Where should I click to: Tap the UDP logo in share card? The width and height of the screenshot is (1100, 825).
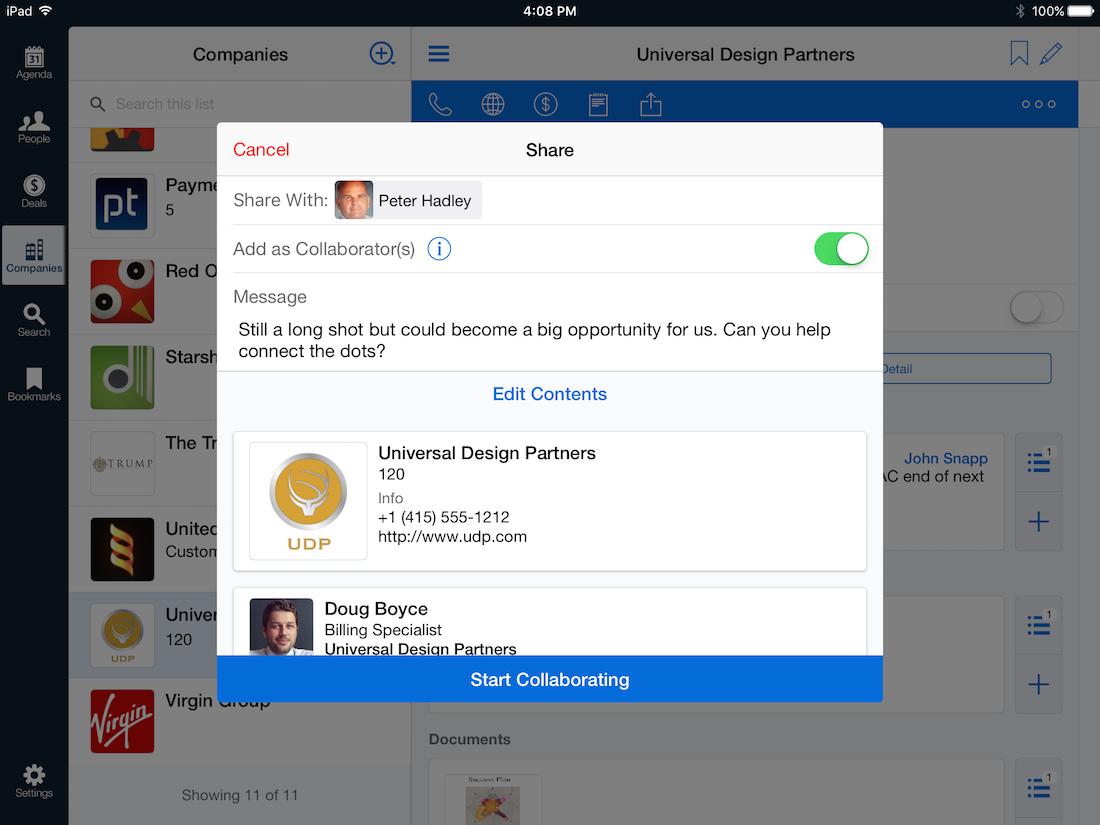pos(308,501)
